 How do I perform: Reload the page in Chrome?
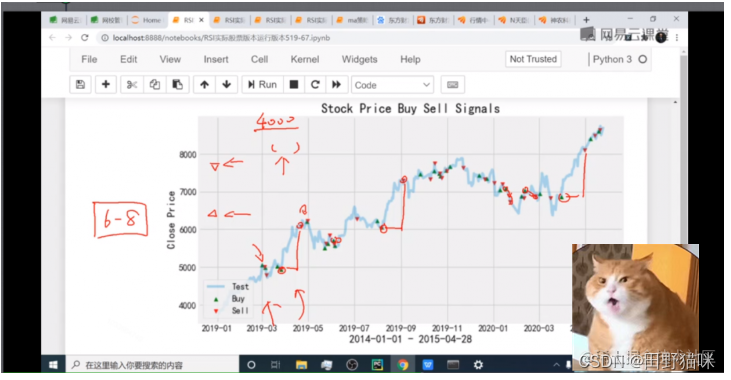tap(84, 38)
